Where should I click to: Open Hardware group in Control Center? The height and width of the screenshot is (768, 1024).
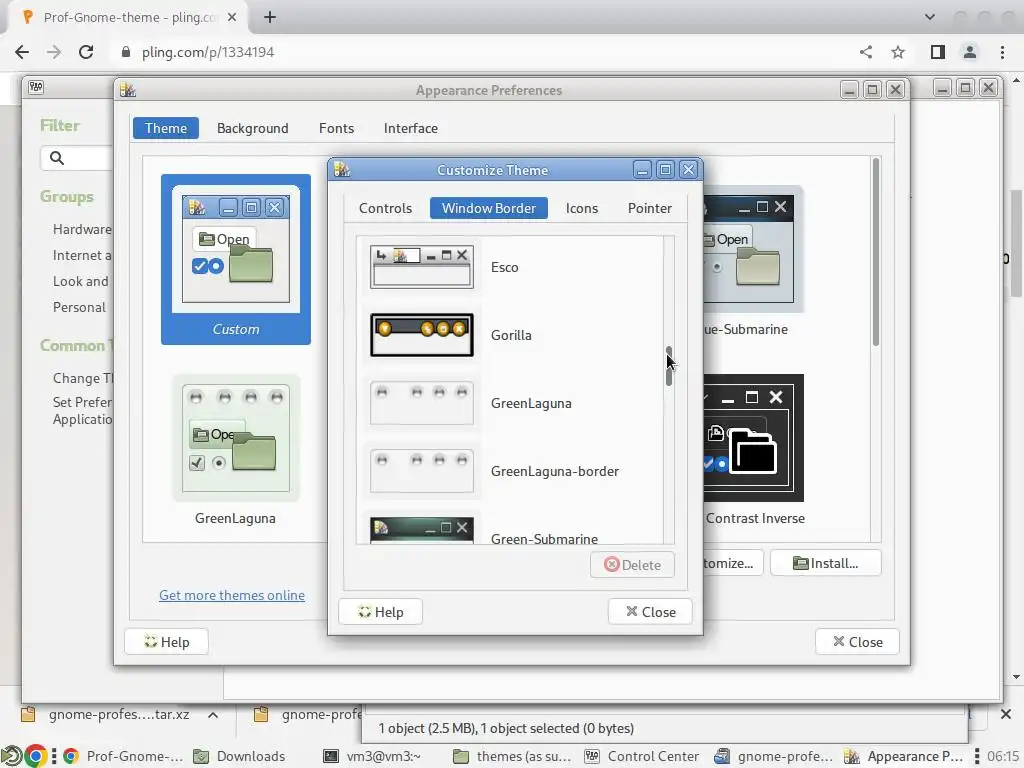[82, 229]
